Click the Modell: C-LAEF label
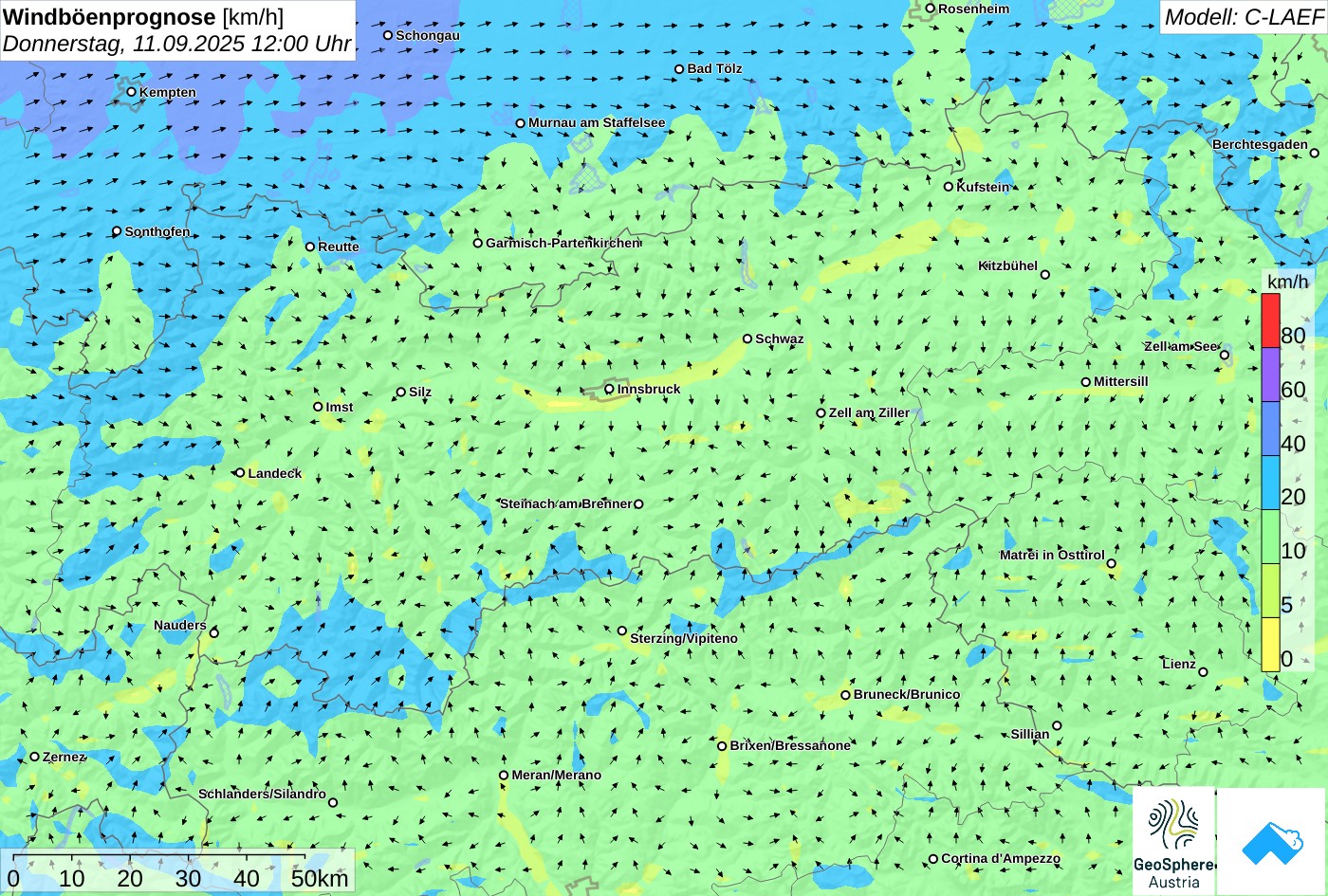Screen dimensions: 1328x896 click(1243, 16)
